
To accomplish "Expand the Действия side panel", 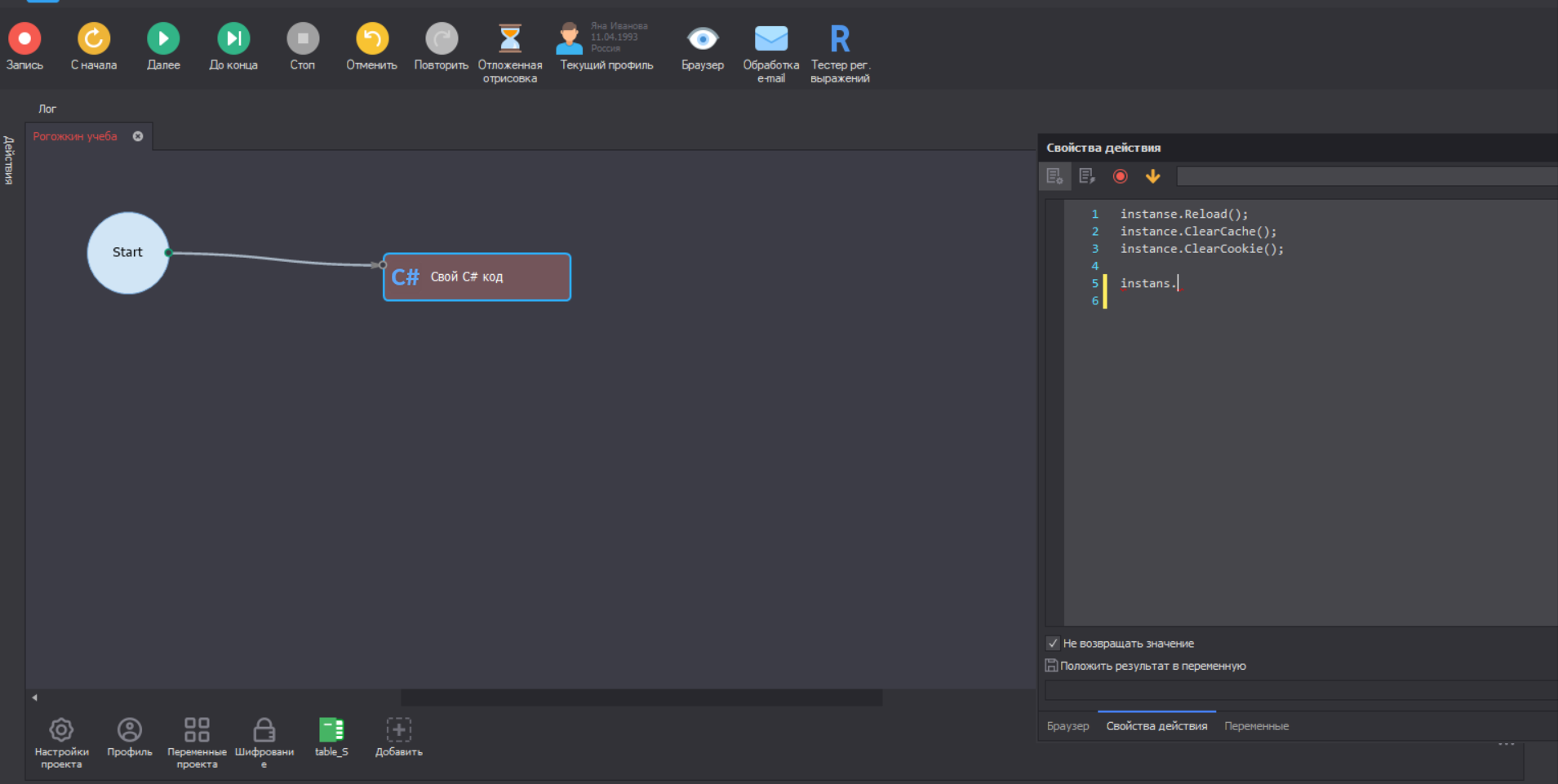I will point(9,160).
